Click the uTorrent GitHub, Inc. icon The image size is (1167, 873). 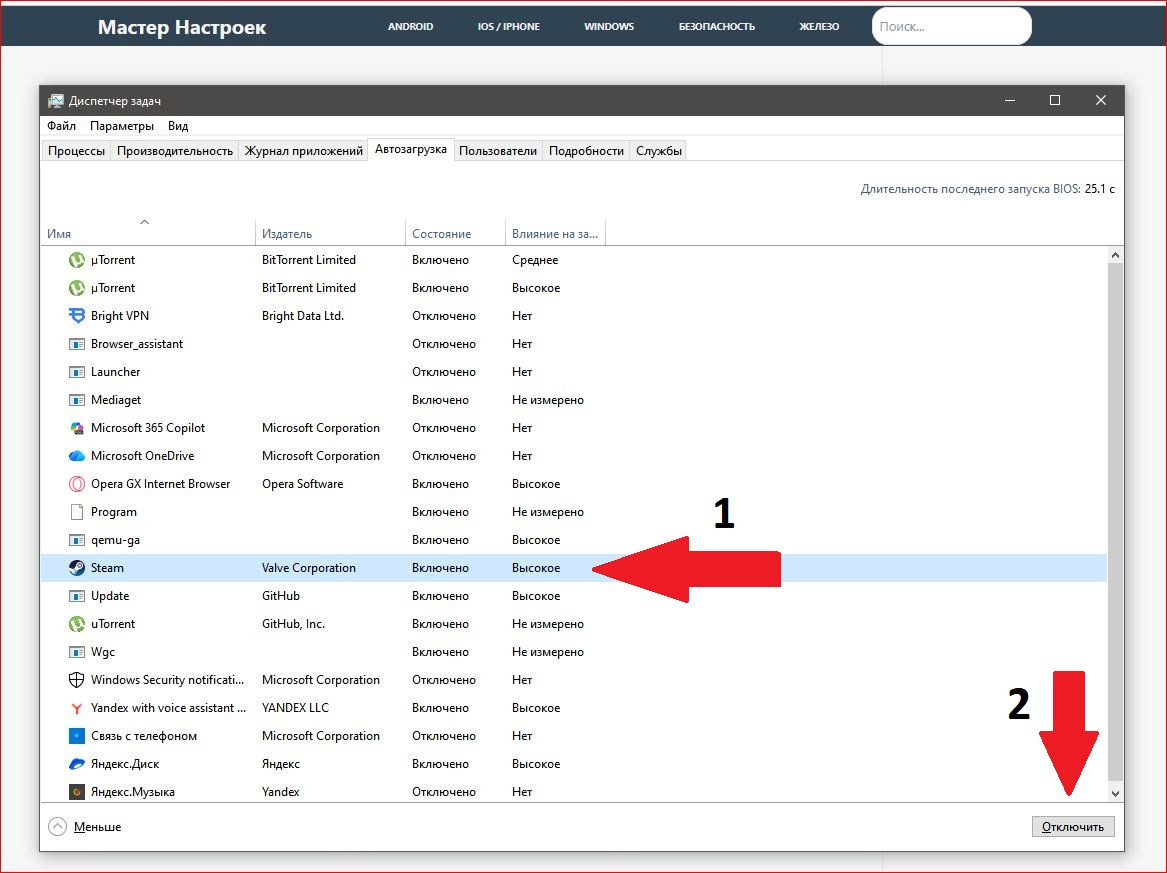point(77,624)
